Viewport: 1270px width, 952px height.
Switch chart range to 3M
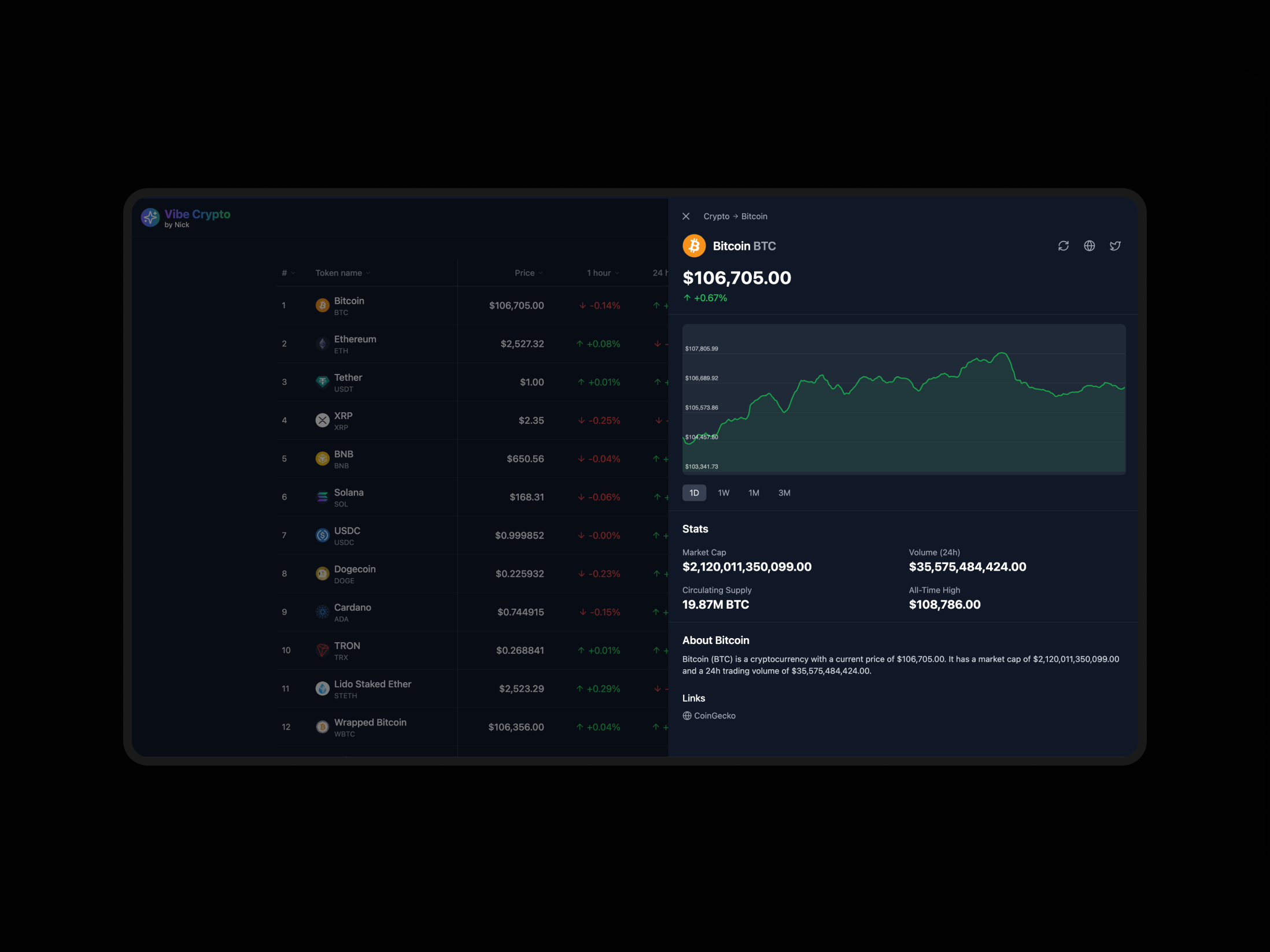784,493
